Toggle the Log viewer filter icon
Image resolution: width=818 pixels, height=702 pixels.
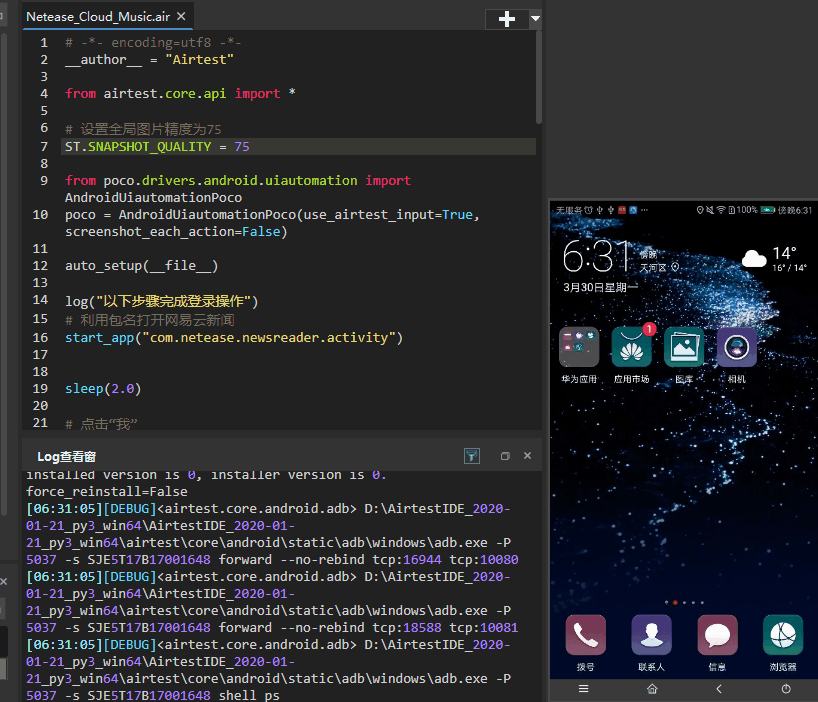[472, 456]
